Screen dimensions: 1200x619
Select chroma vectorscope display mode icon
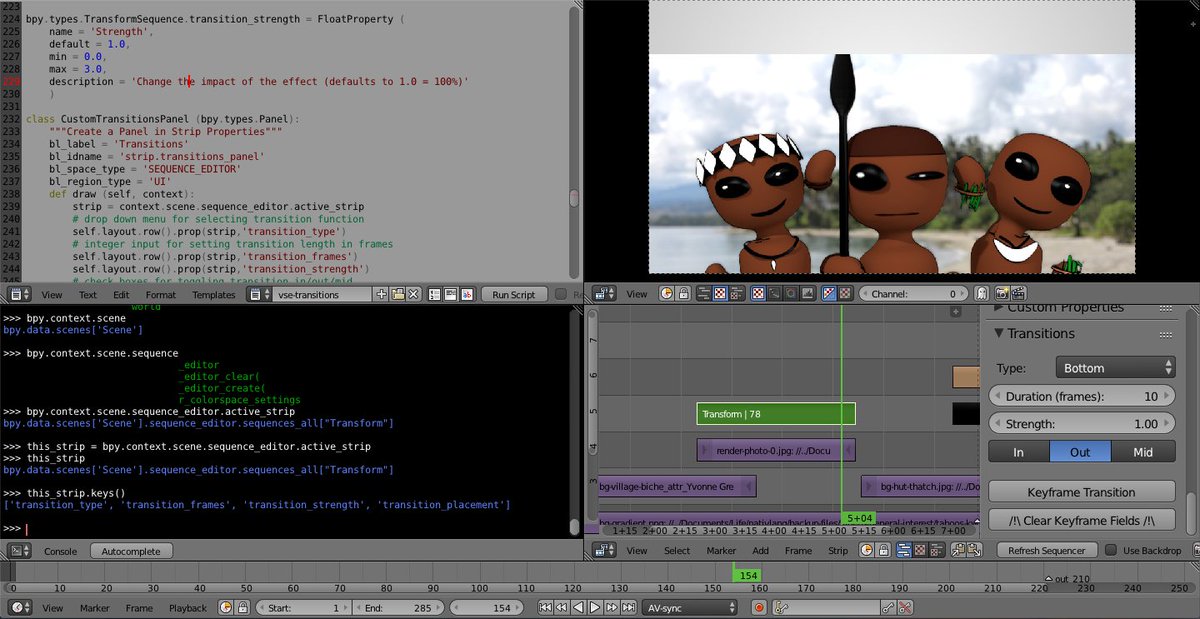[790, 293]
